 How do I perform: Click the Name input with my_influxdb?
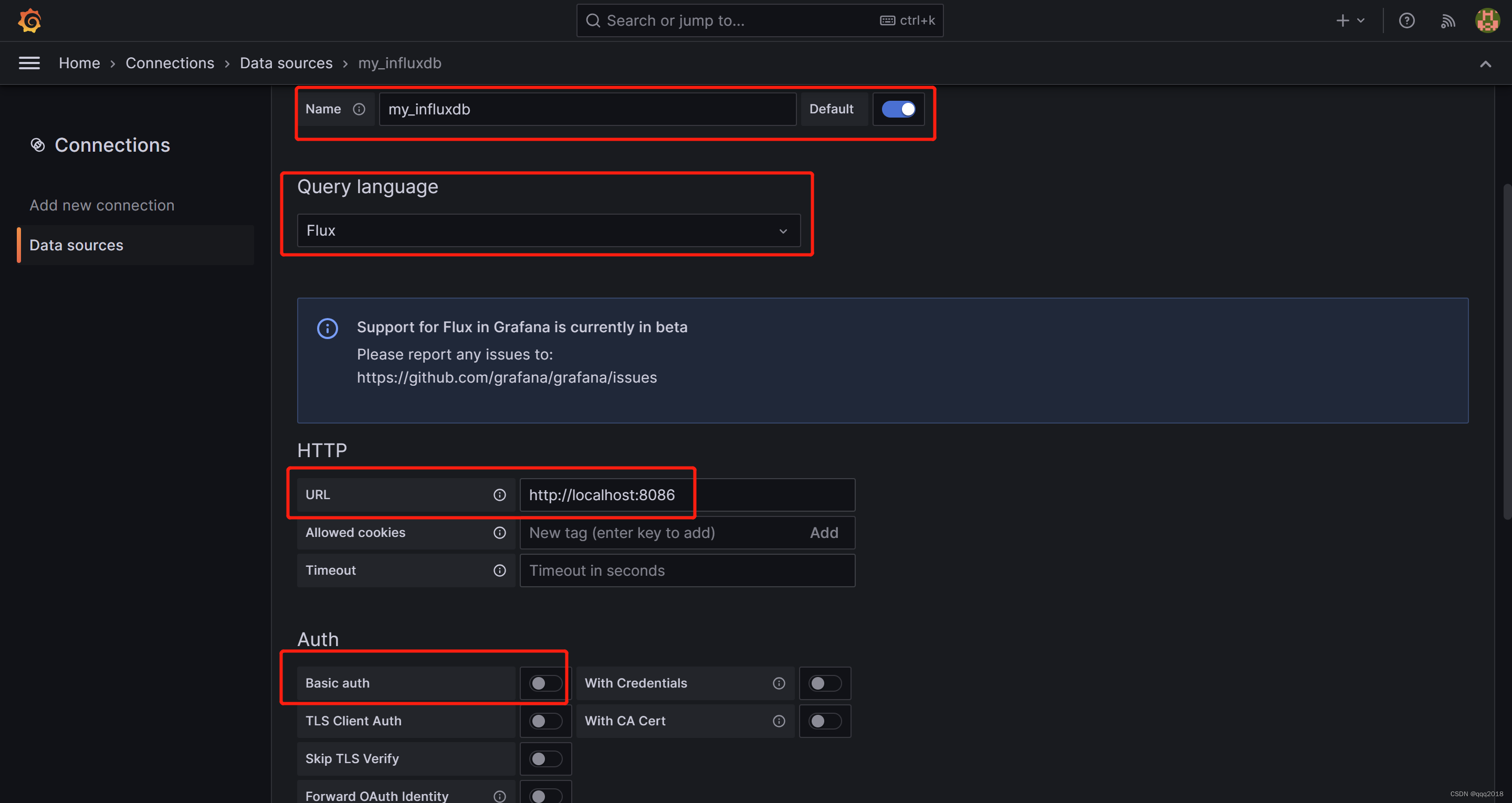[x=587, y=109]
